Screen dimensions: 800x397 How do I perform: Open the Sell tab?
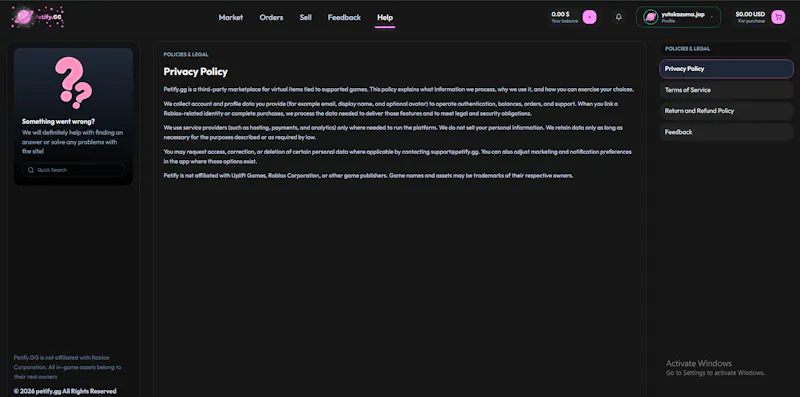click(306, 17)
